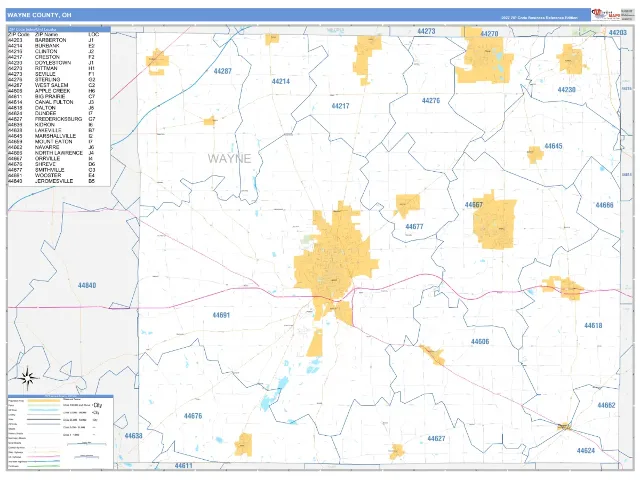Viewport: 640px width, 480px height.
Task: Click the compass rose symbol
Action: [x=27, y=378]
